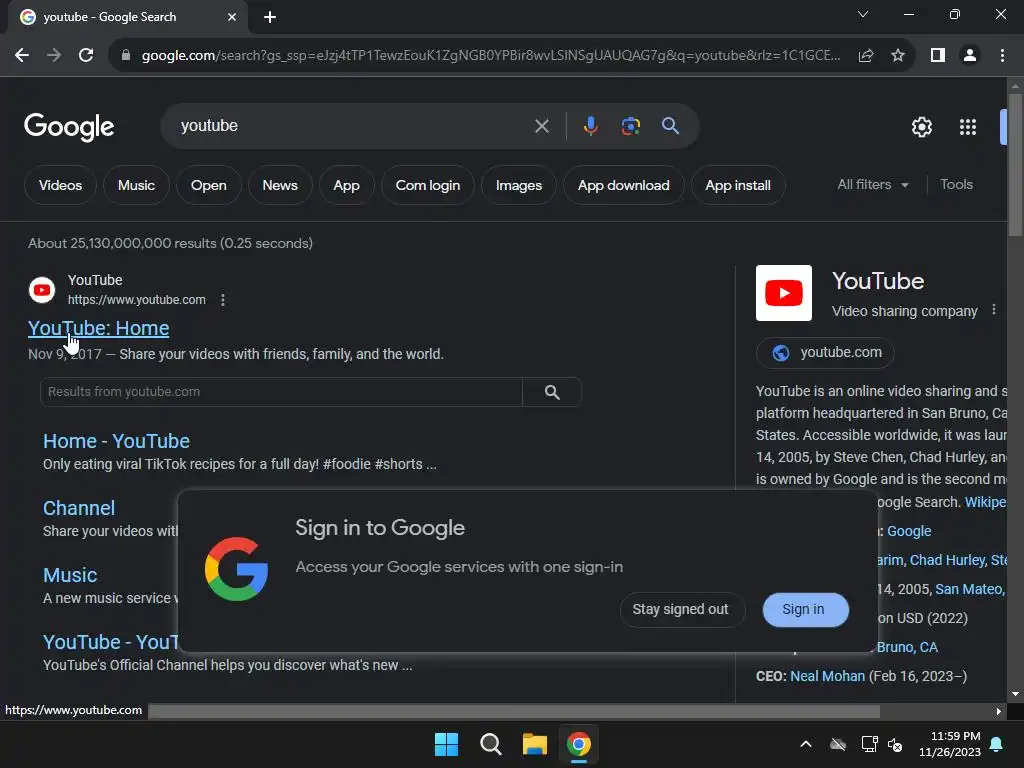Image resolution: width=1024 pixels, height=768 pixels.
Task: Click the Results from youtube.com search field
Action: pos(281,392)
